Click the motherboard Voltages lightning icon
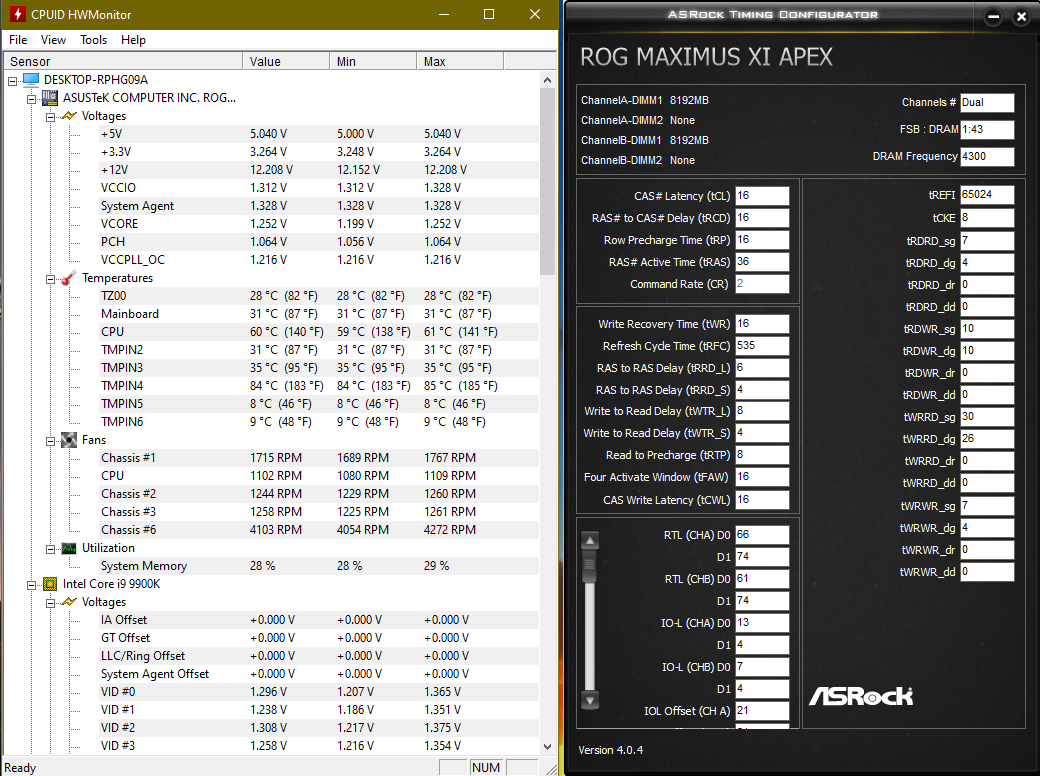The image size is (1040, 776). (69, 116)
